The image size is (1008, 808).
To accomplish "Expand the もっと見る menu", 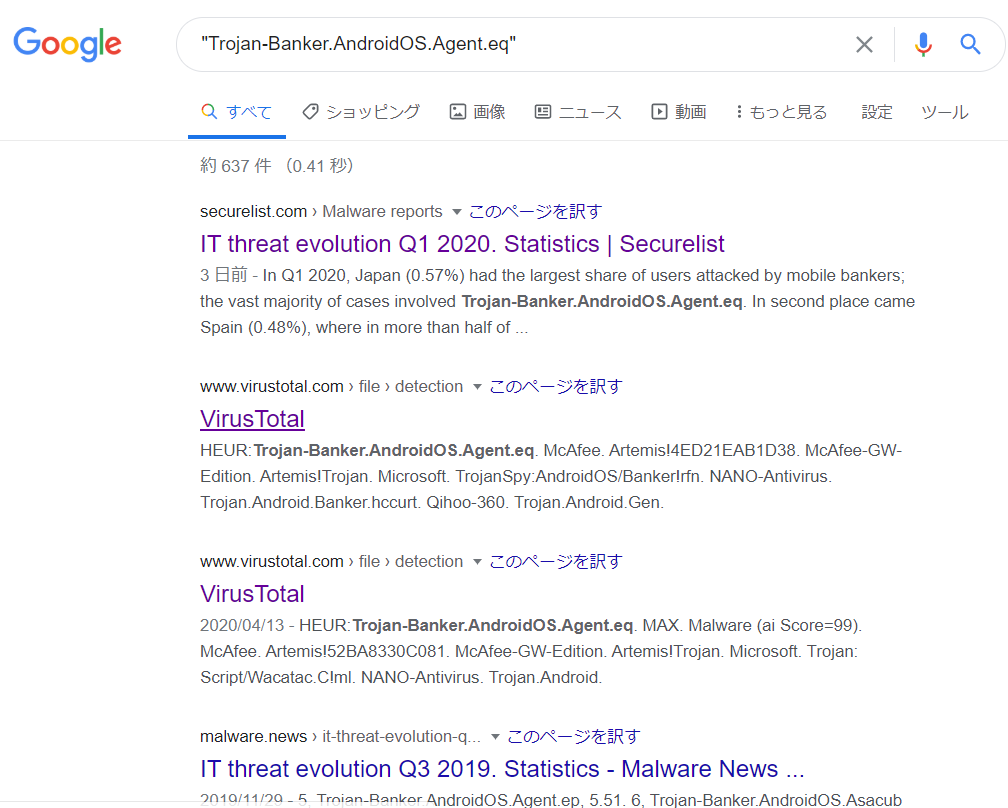I will coord(781,112).
